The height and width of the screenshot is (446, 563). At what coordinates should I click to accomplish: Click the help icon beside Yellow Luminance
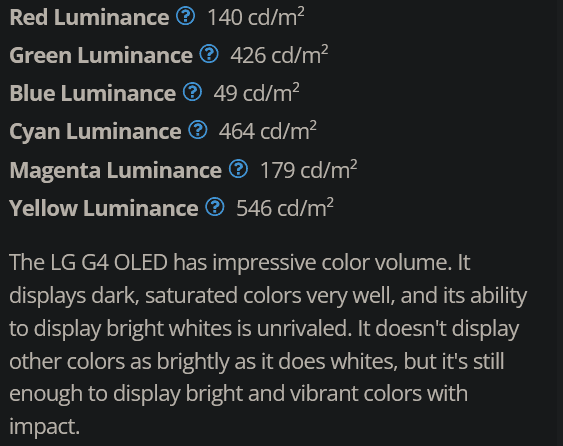point(215,207)
